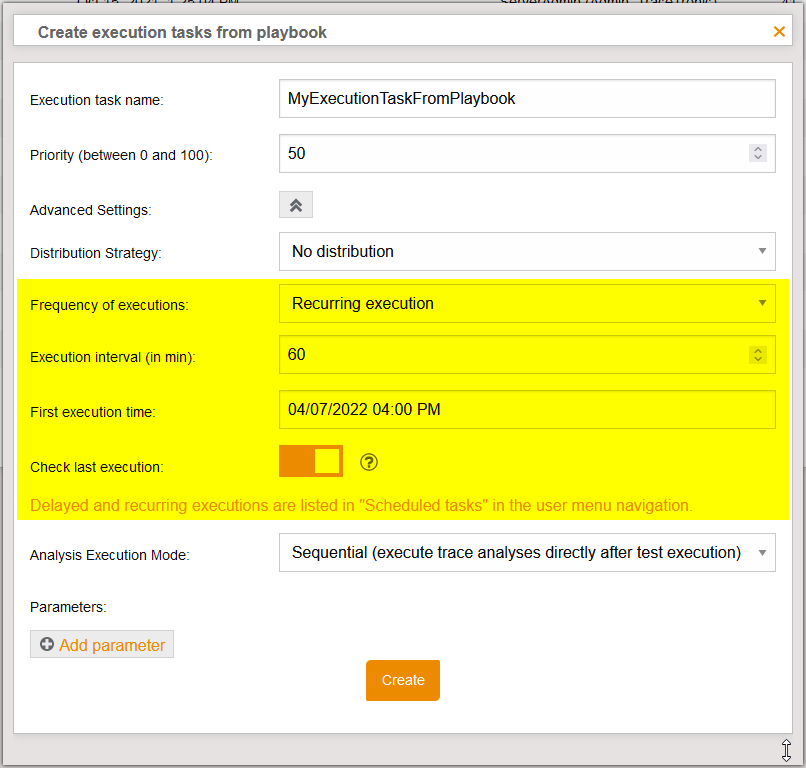Collapse Advanced Settings with the double chevron
The height and width of the screenshot is (768, 806).
(x=296, y=205)
